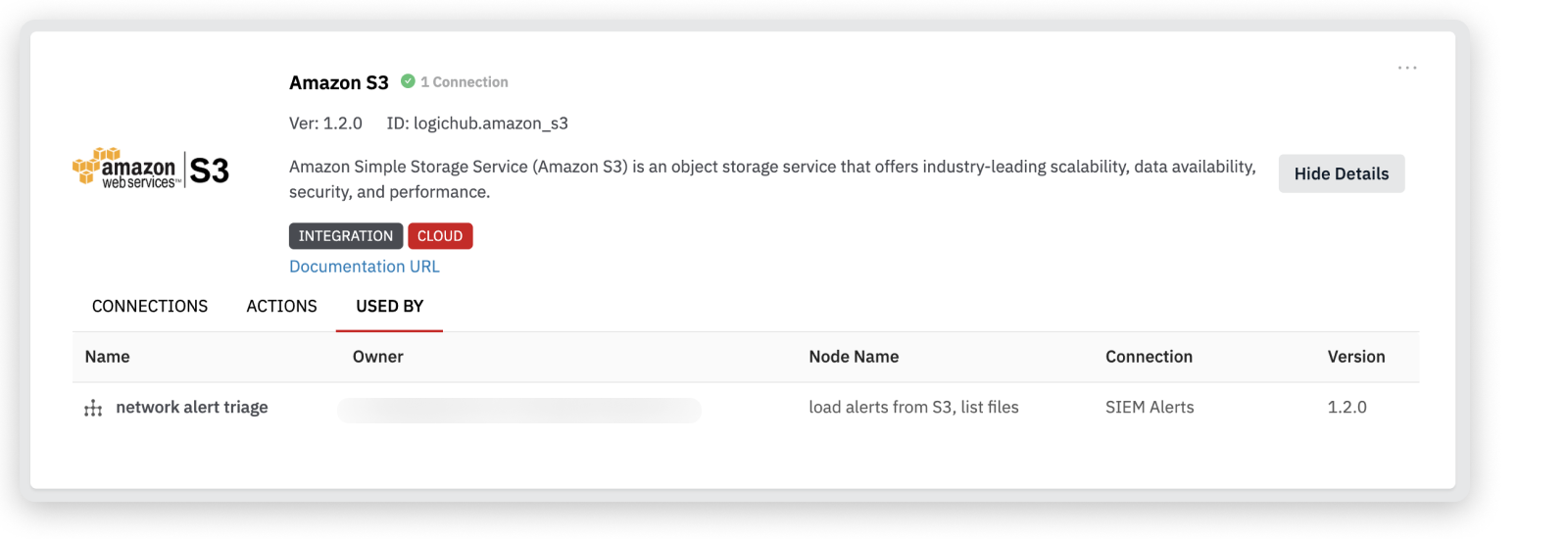Open the Documentation URL link
Viewport: 1568px width, 539px height.
[x=365, y=267]
